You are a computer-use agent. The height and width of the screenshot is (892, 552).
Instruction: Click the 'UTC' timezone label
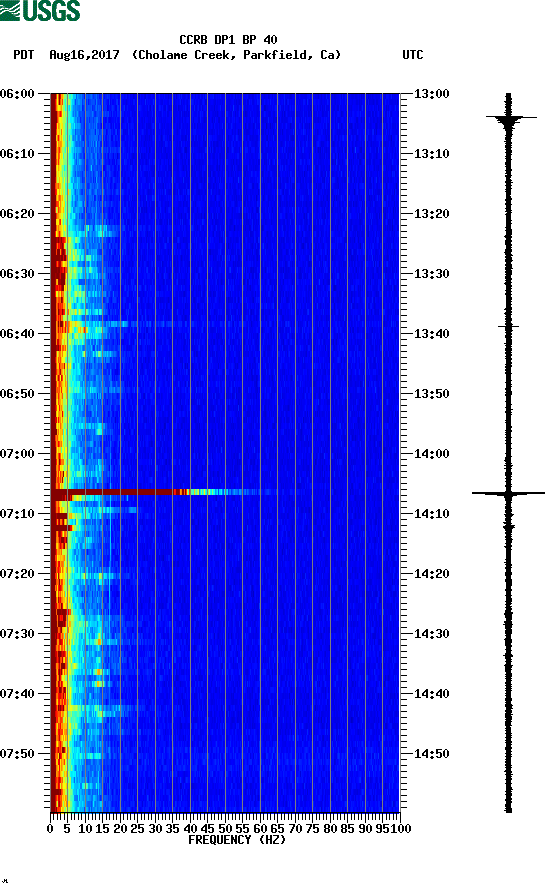tap(413, 55)
